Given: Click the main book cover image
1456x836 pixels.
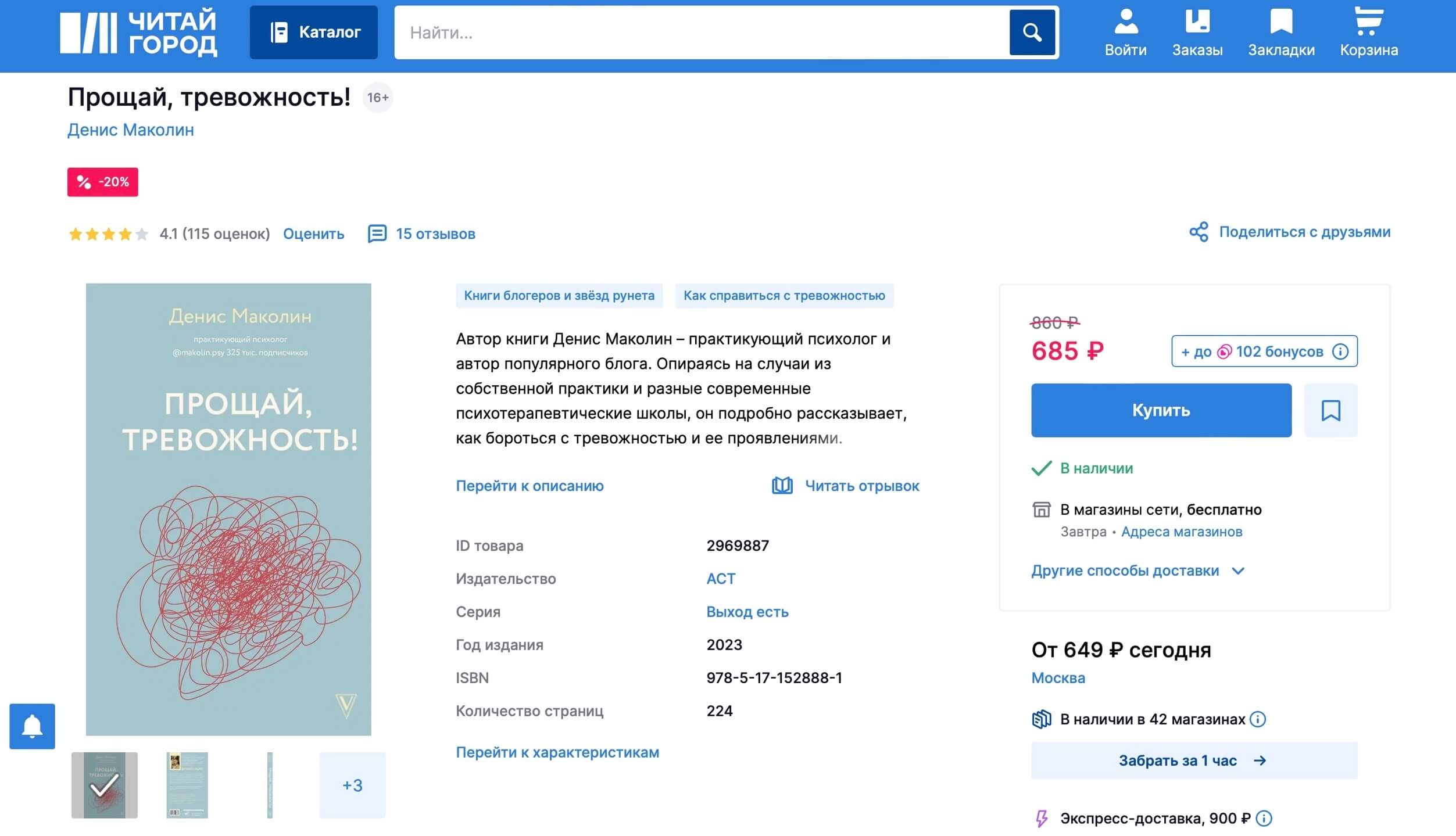Looking at the screenshot, I should tap(228, 510).
